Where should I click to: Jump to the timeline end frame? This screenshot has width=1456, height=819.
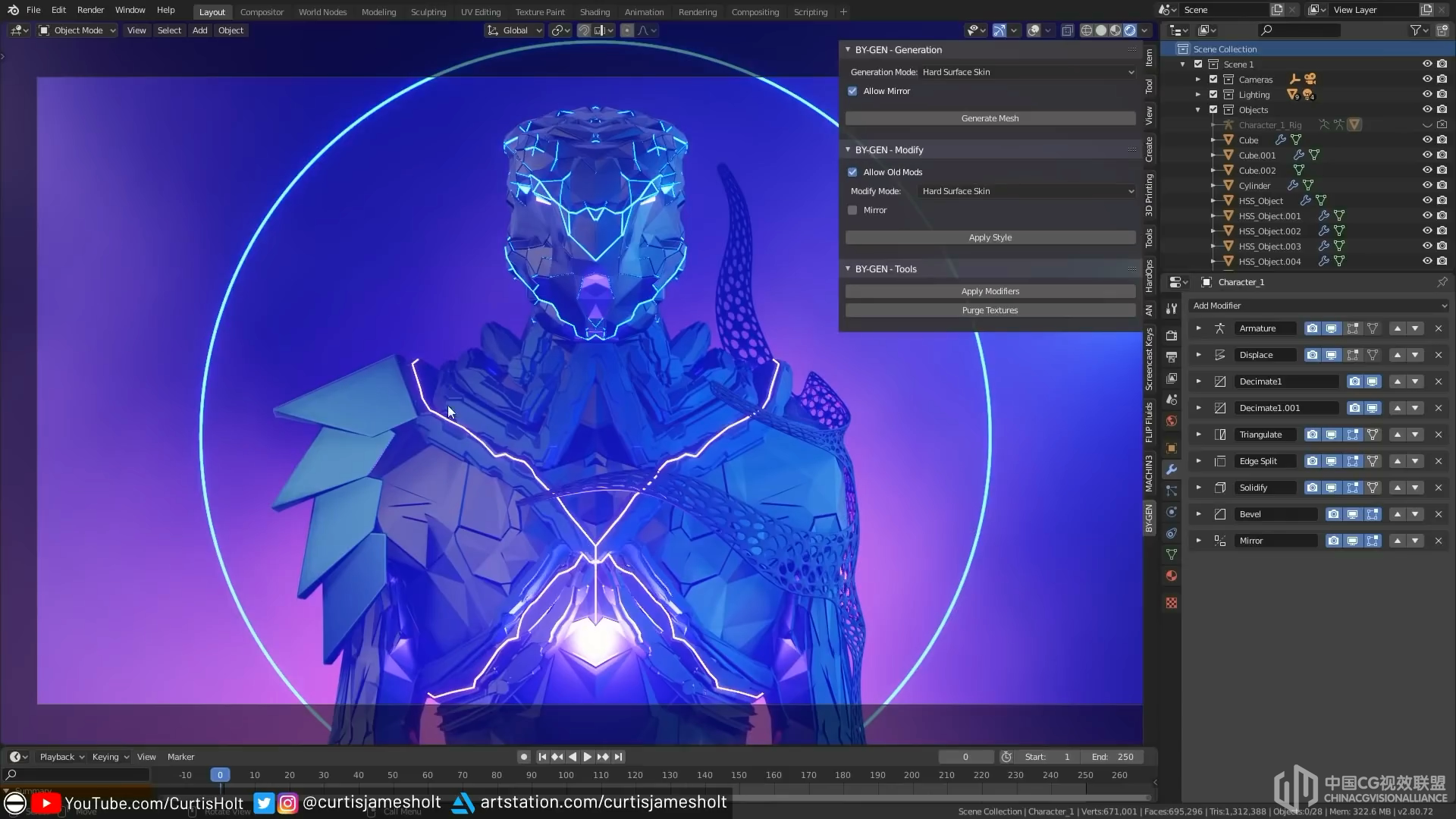coord(619,757)
